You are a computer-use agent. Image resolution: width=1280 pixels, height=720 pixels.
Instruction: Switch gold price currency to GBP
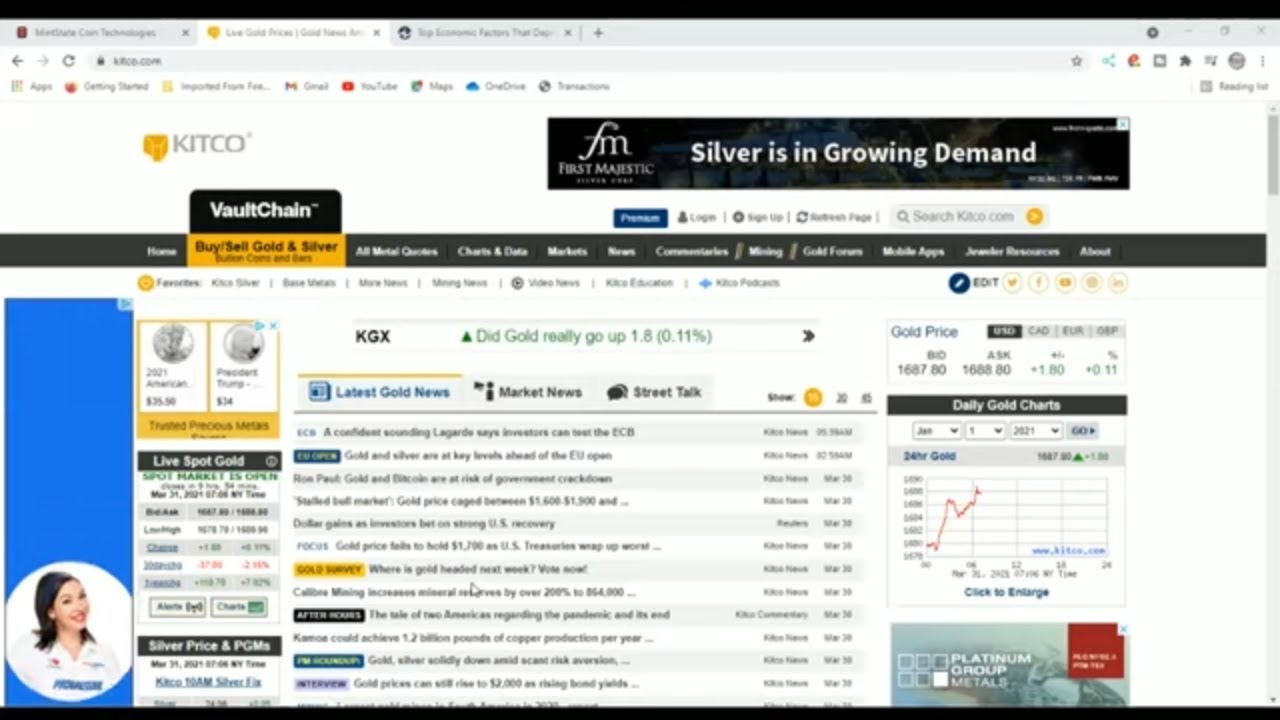(1106, 331)
